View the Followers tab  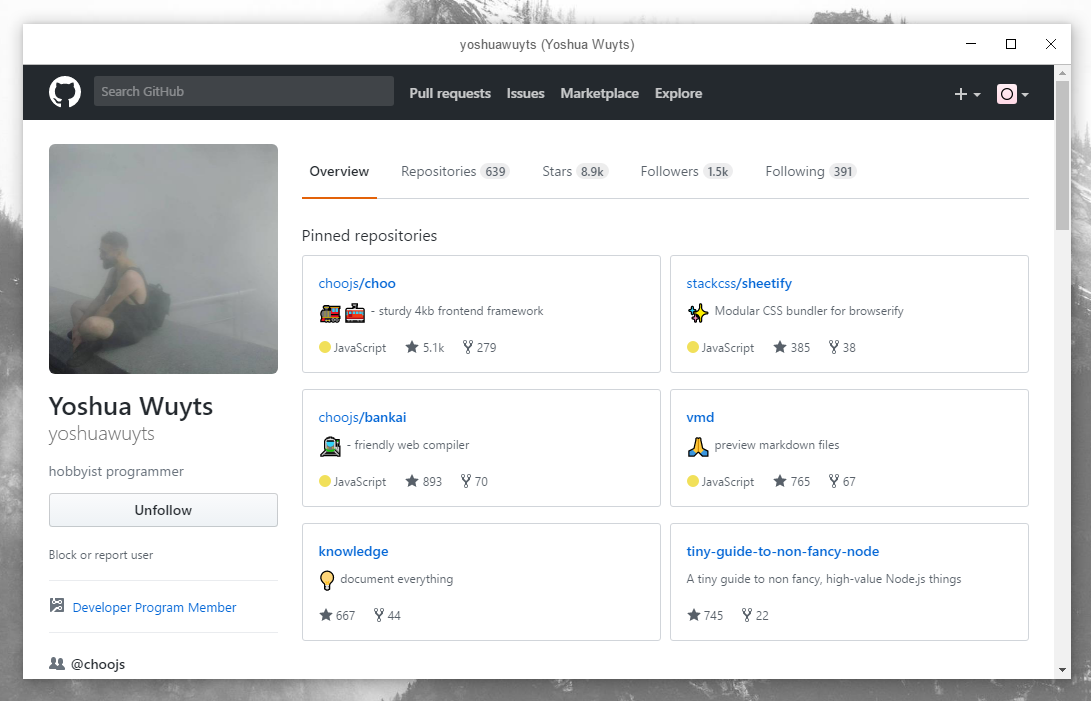[x=686, y=171]
